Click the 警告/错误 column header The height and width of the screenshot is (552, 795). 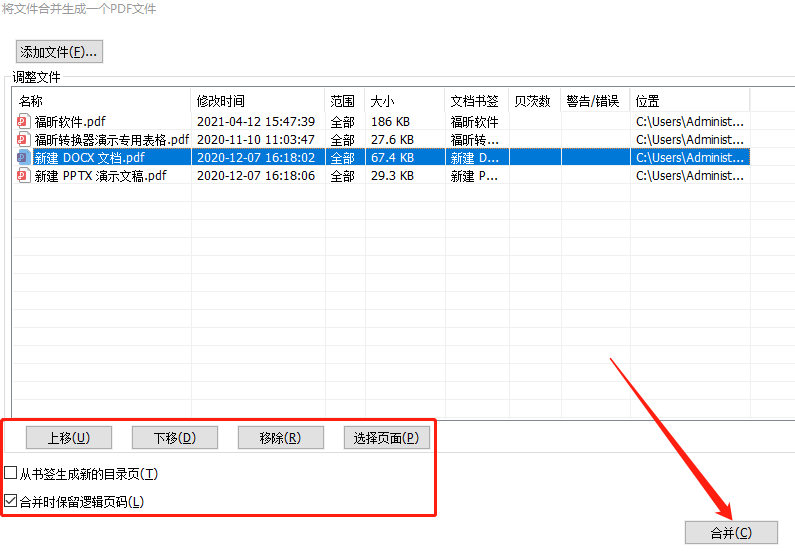(595, 101)
